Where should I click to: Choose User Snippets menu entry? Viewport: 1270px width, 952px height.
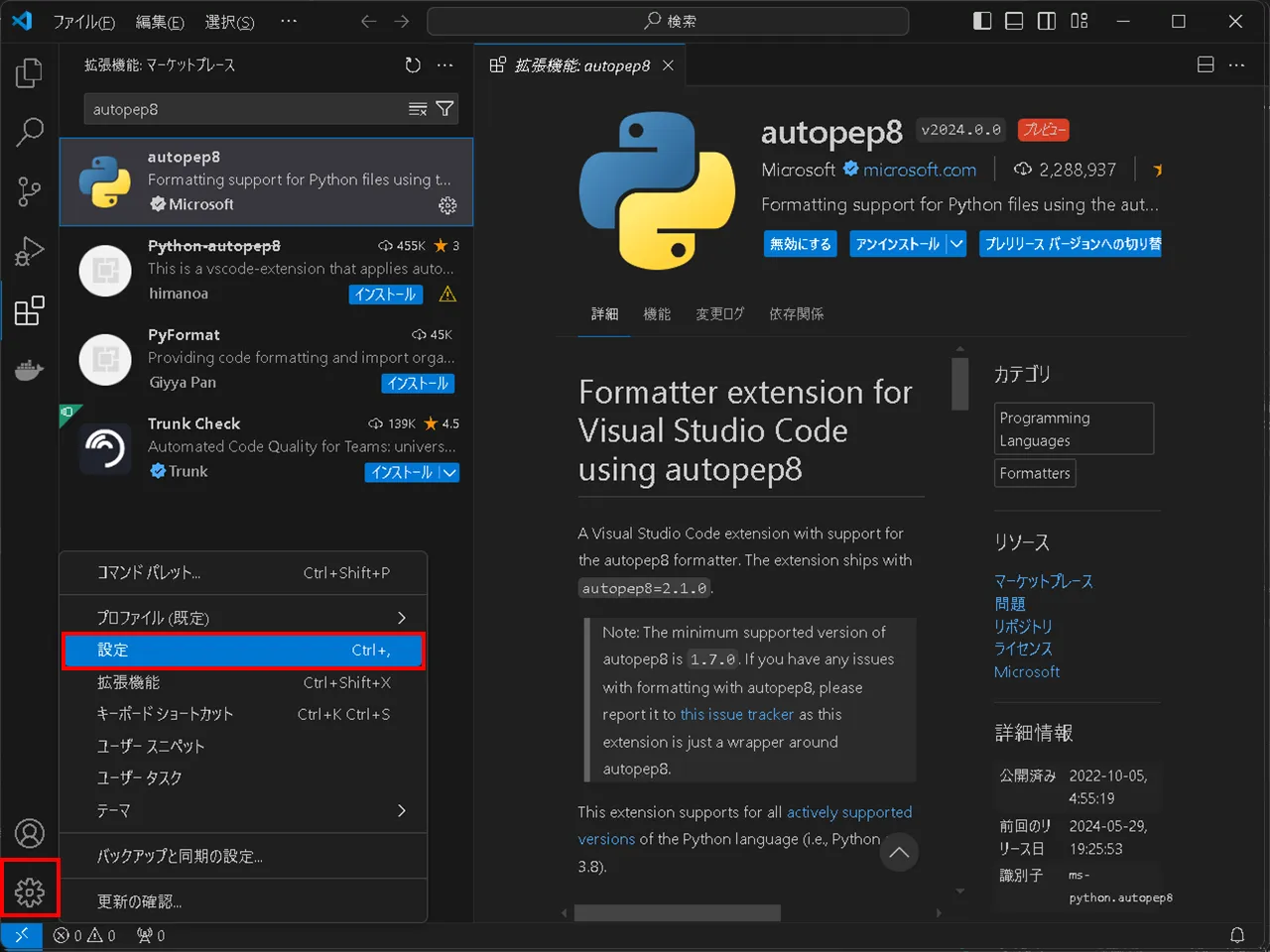[243, 746]
